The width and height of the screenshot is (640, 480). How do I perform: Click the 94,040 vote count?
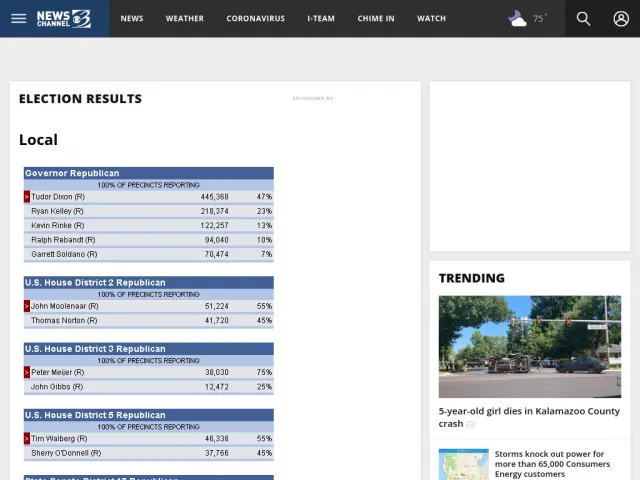point(216,240)
